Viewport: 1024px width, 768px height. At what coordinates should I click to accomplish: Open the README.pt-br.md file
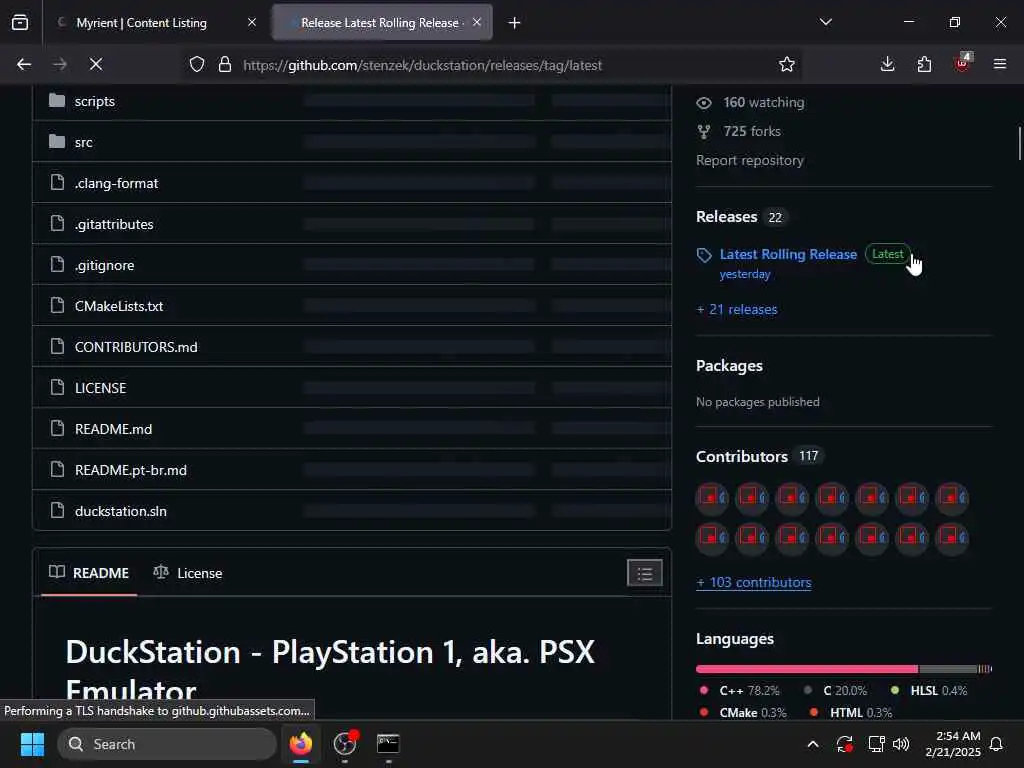[131, 470]
